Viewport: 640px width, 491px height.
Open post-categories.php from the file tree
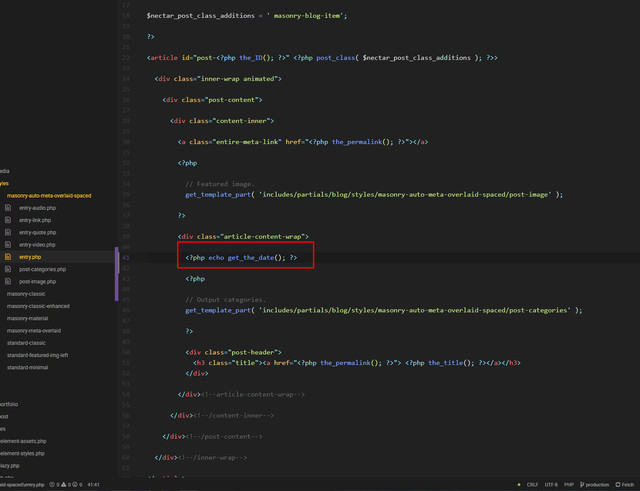(x=42, y=269)
